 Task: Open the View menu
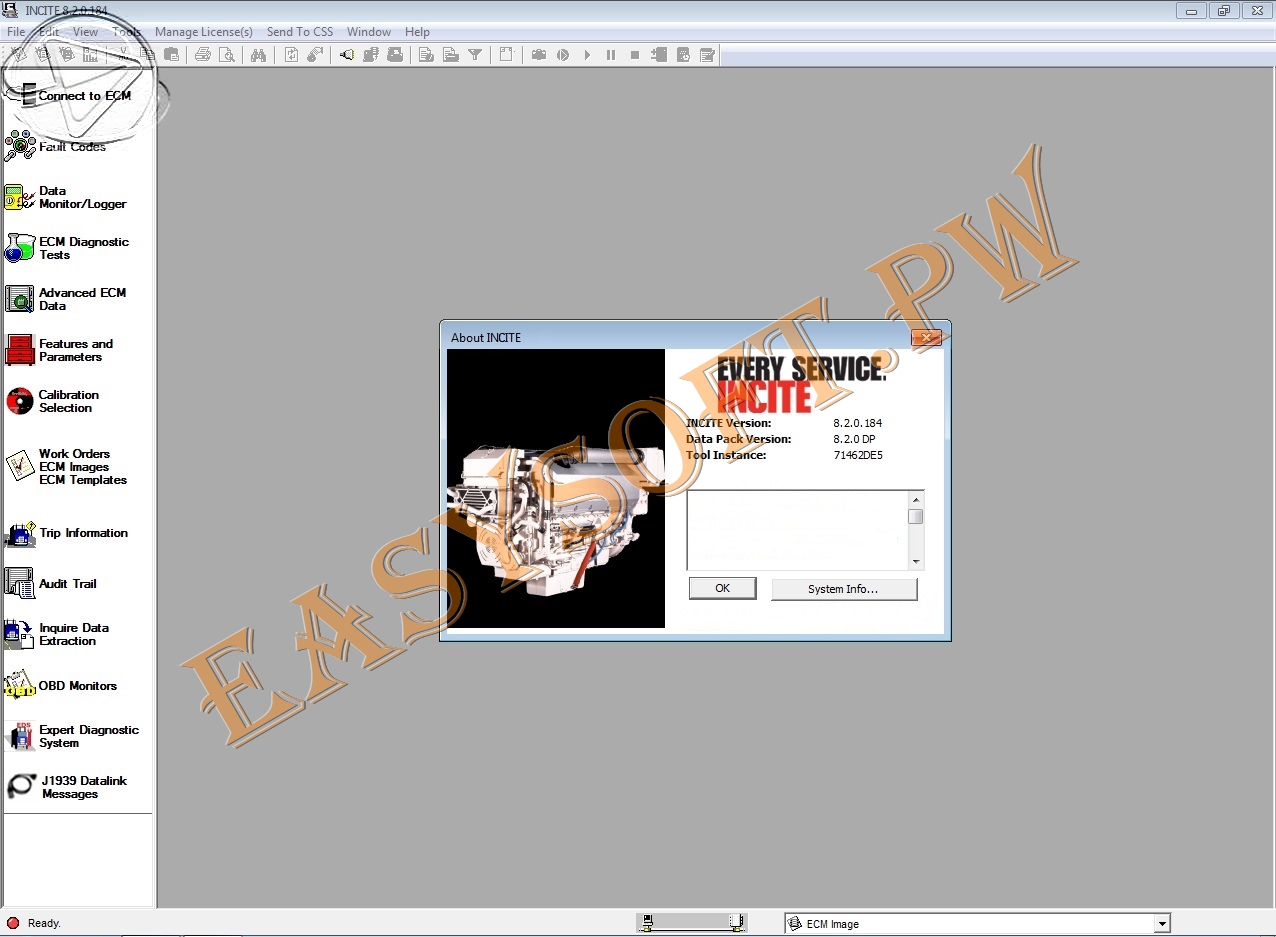point(86,32)
